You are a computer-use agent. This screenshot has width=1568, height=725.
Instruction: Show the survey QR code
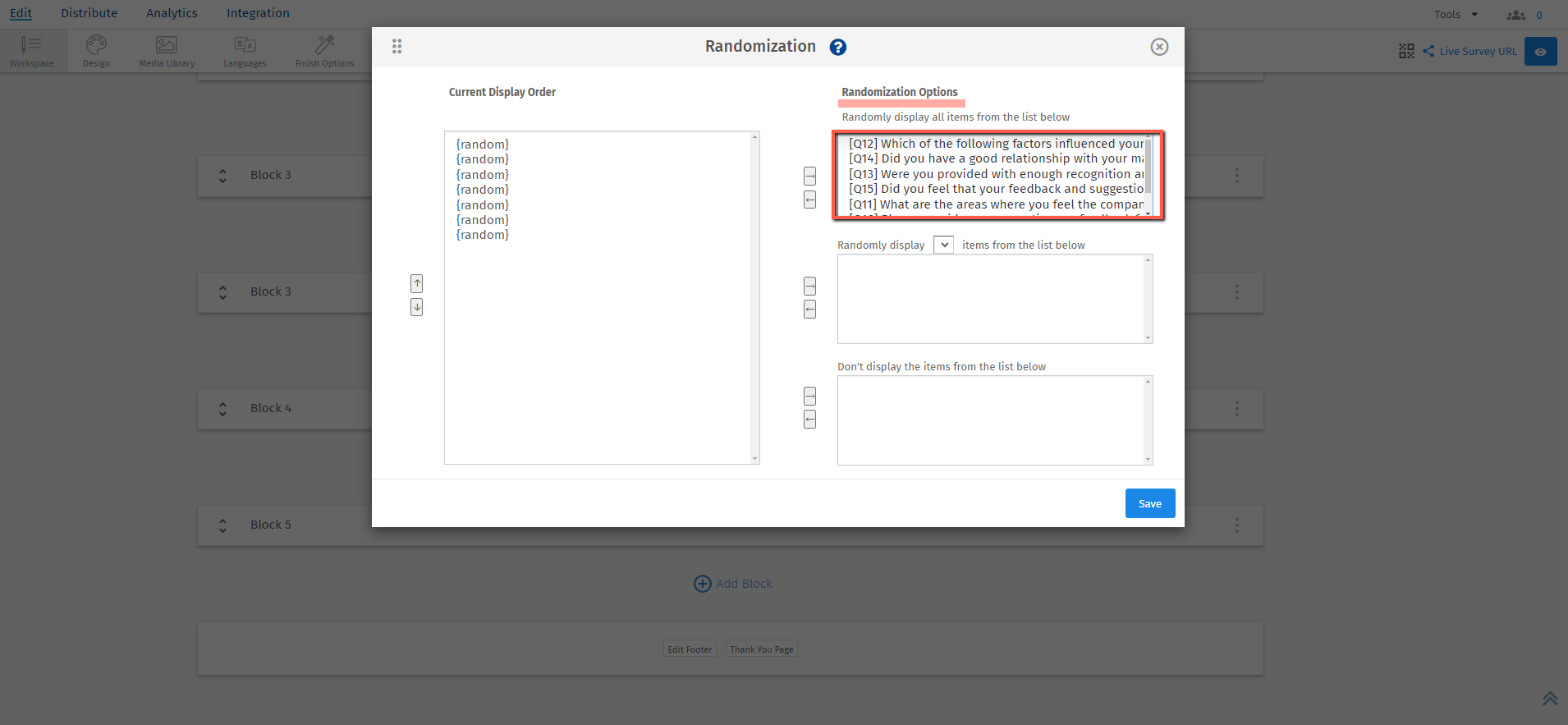[1406, 51]
